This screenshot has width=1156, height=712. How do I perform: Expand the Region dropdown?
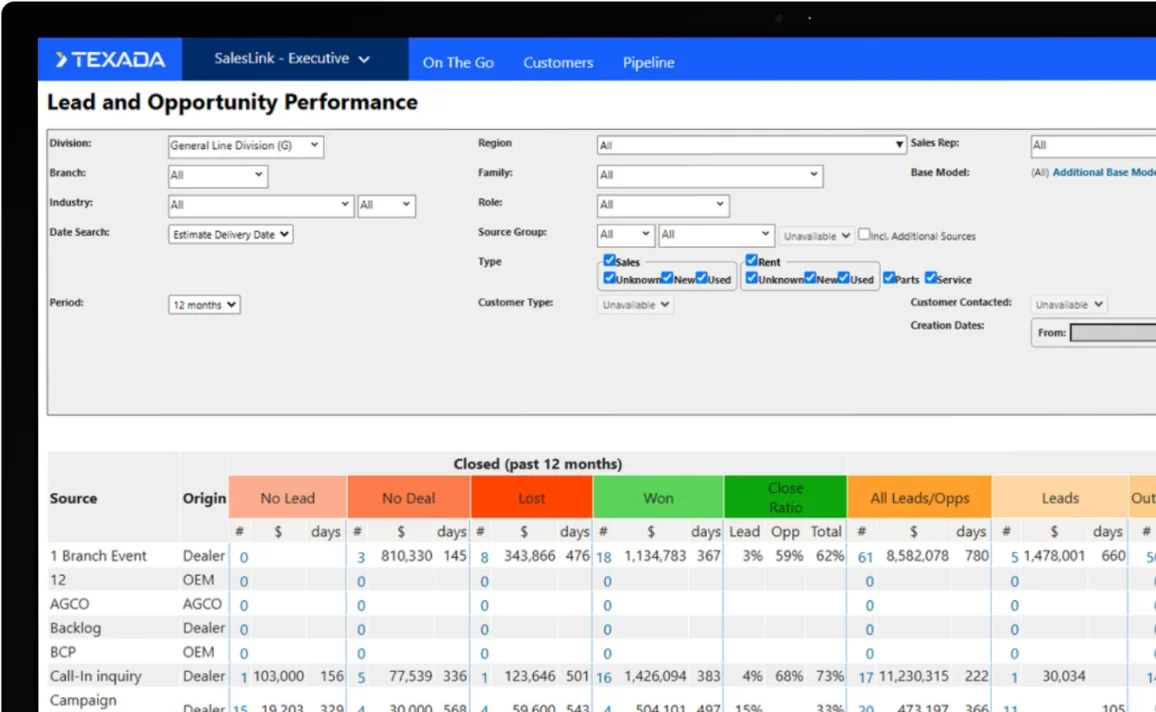tap(751, 144)
